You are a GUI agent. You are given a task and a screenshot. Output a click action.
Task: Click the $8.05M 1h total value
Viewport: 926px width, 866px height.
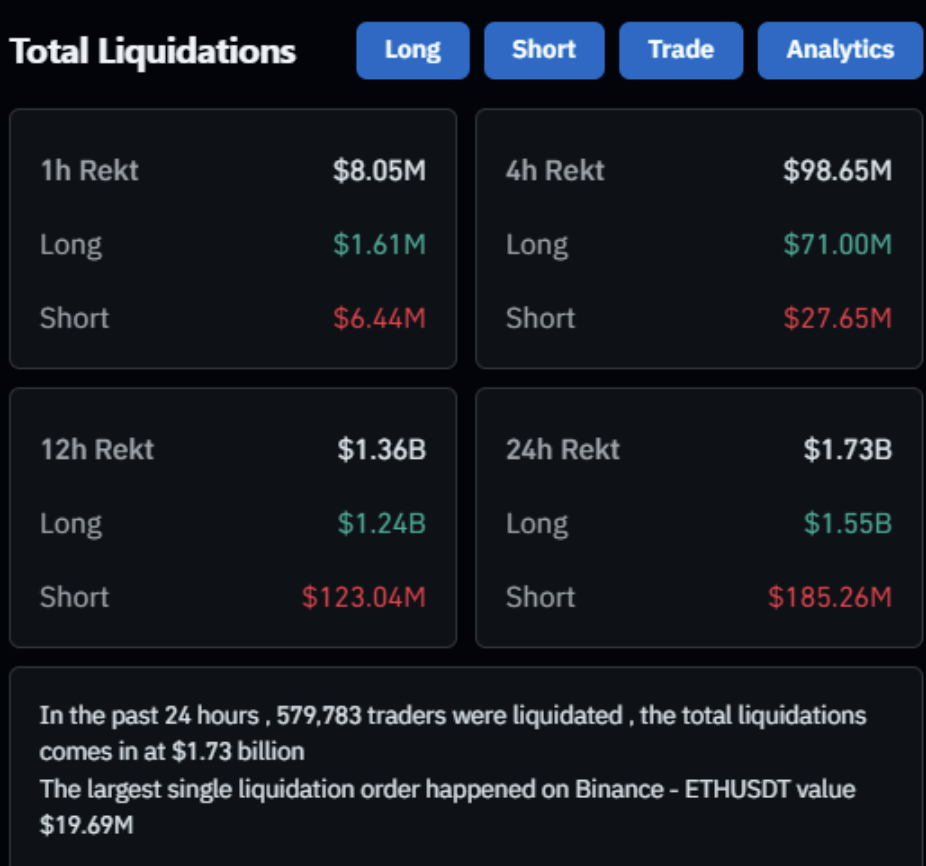(379, 170)
